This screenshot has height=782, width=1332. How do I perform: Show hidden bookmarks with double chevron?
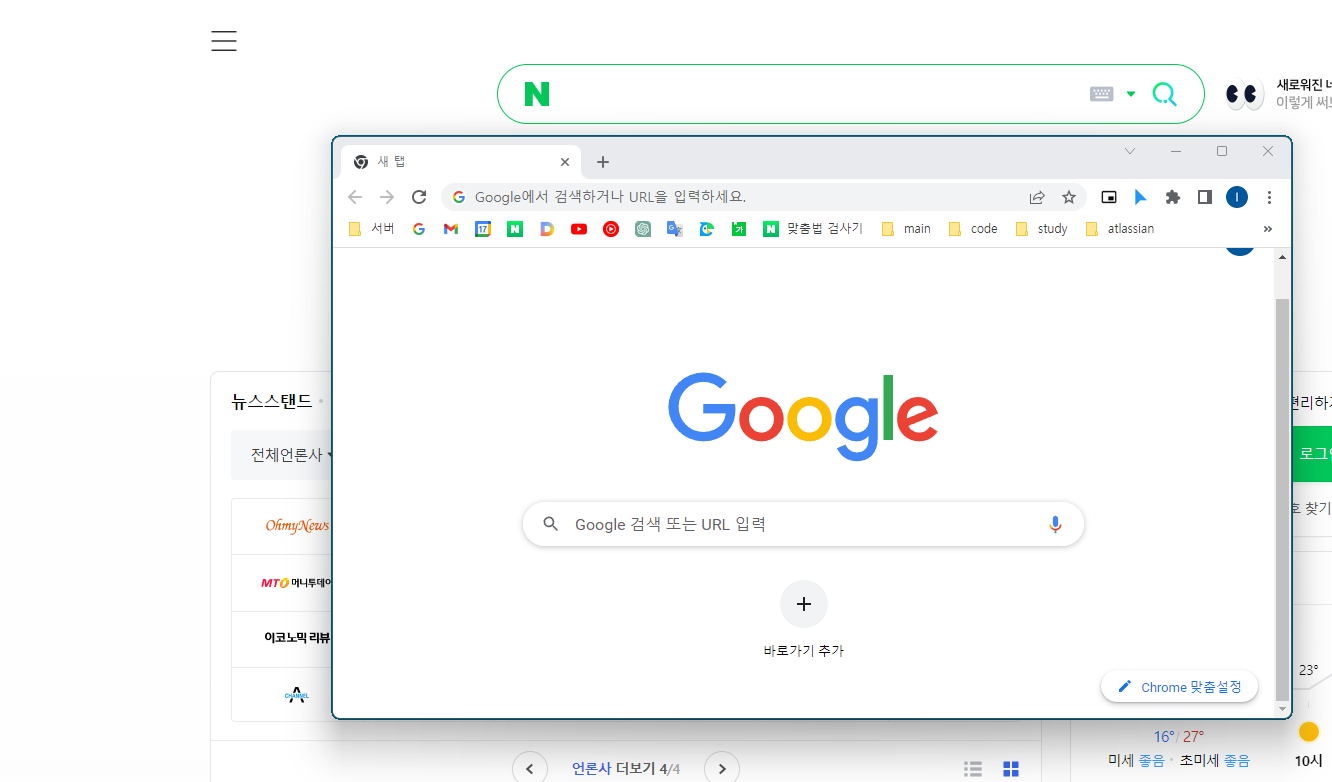1268,229
